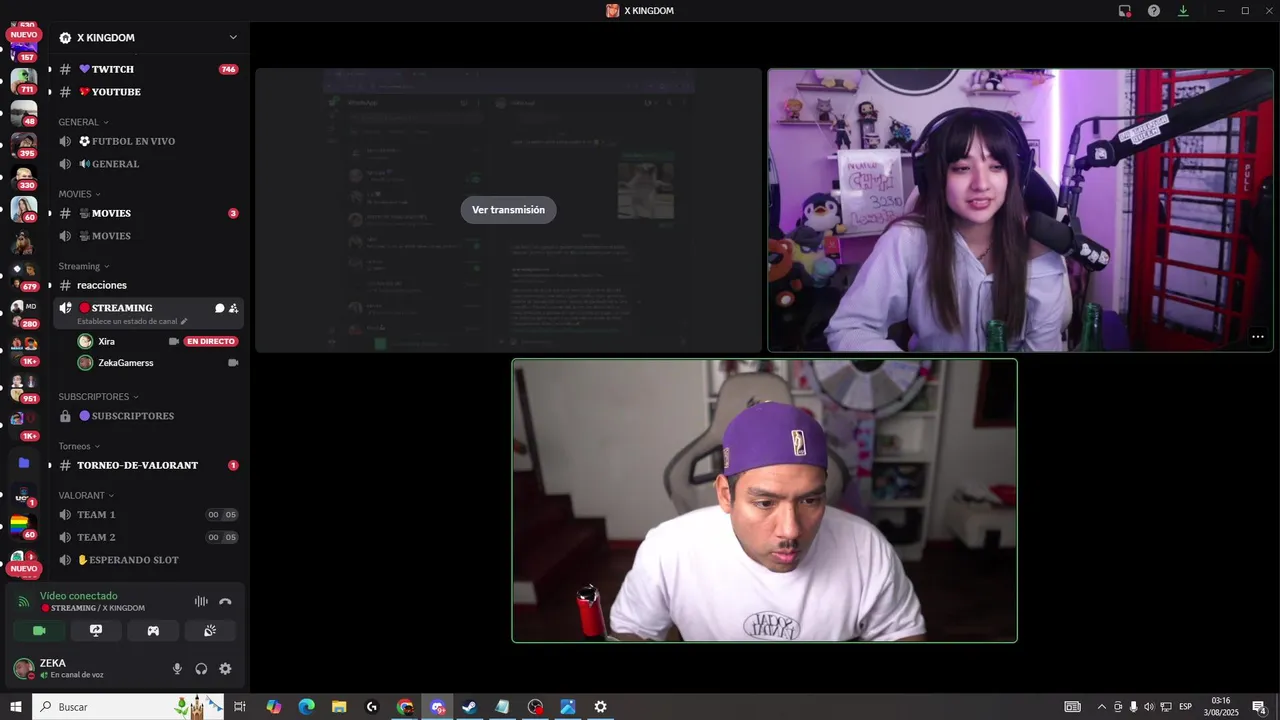Open server with 711 badge
This screenshot has height=720, width=1280.
coord(24,81)
